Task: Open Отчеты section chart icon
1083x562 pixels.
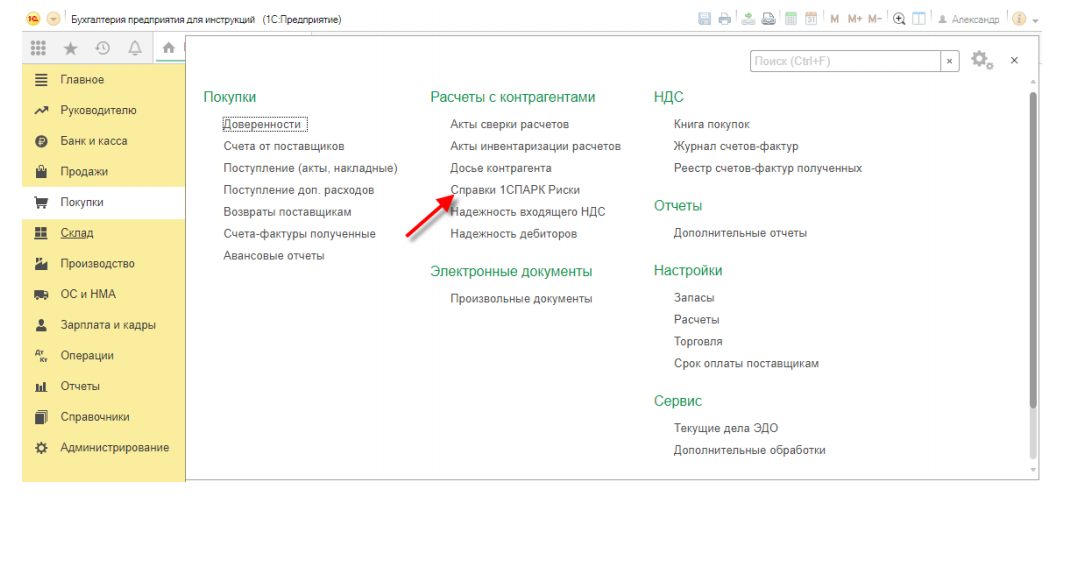Action: (x=41, y=386)
